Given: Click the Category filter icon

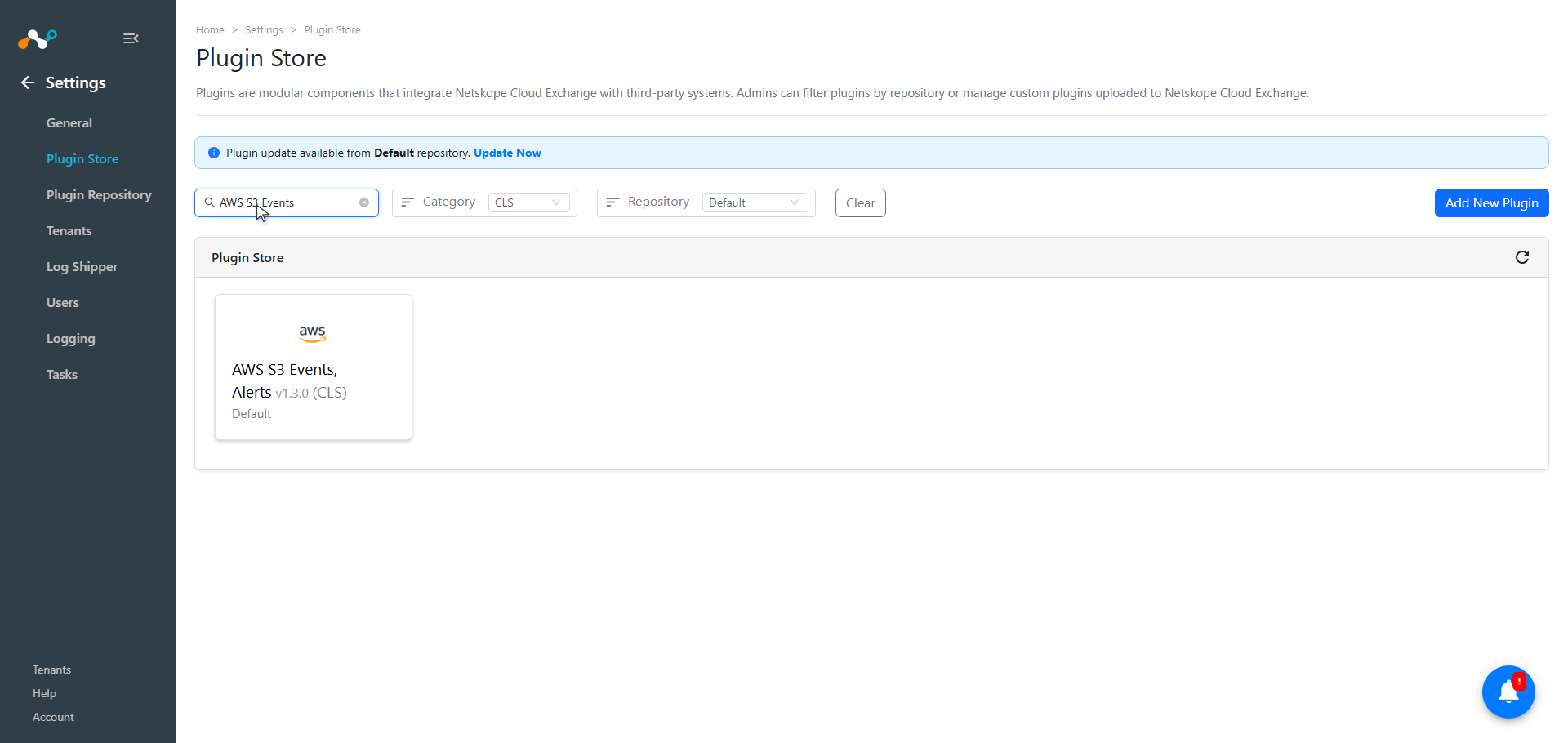Looking at the screenshot, I should pos(408,202).
